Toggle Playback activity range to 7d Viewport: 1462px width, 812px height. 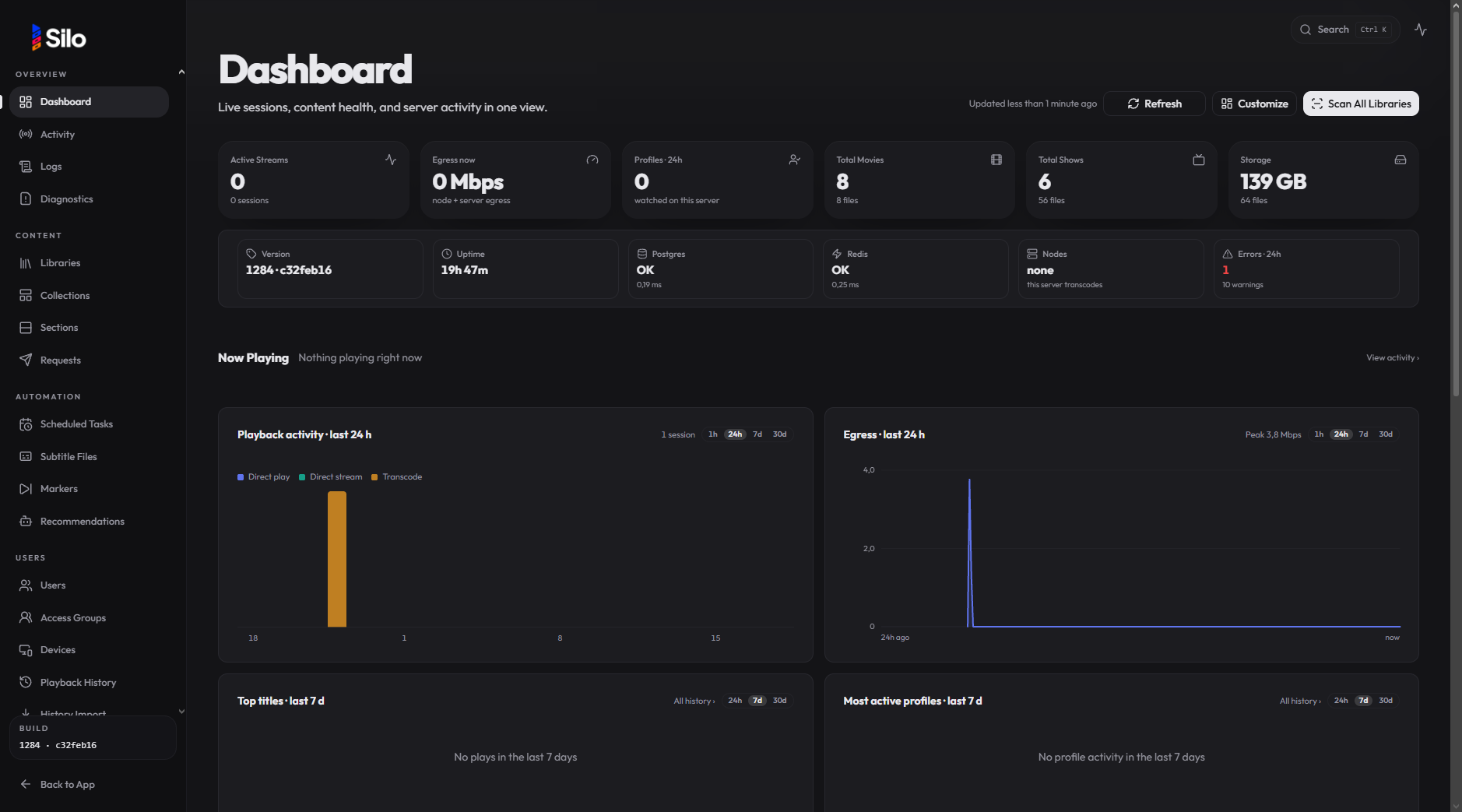(757, 434)
